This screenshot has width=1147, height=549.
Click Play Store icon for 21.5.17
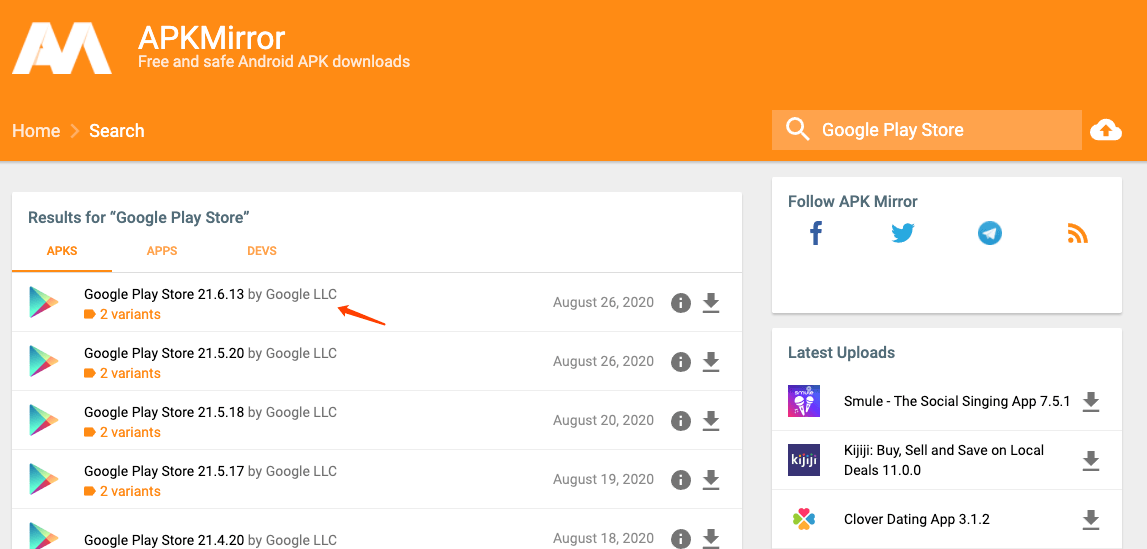pos(44,480)
